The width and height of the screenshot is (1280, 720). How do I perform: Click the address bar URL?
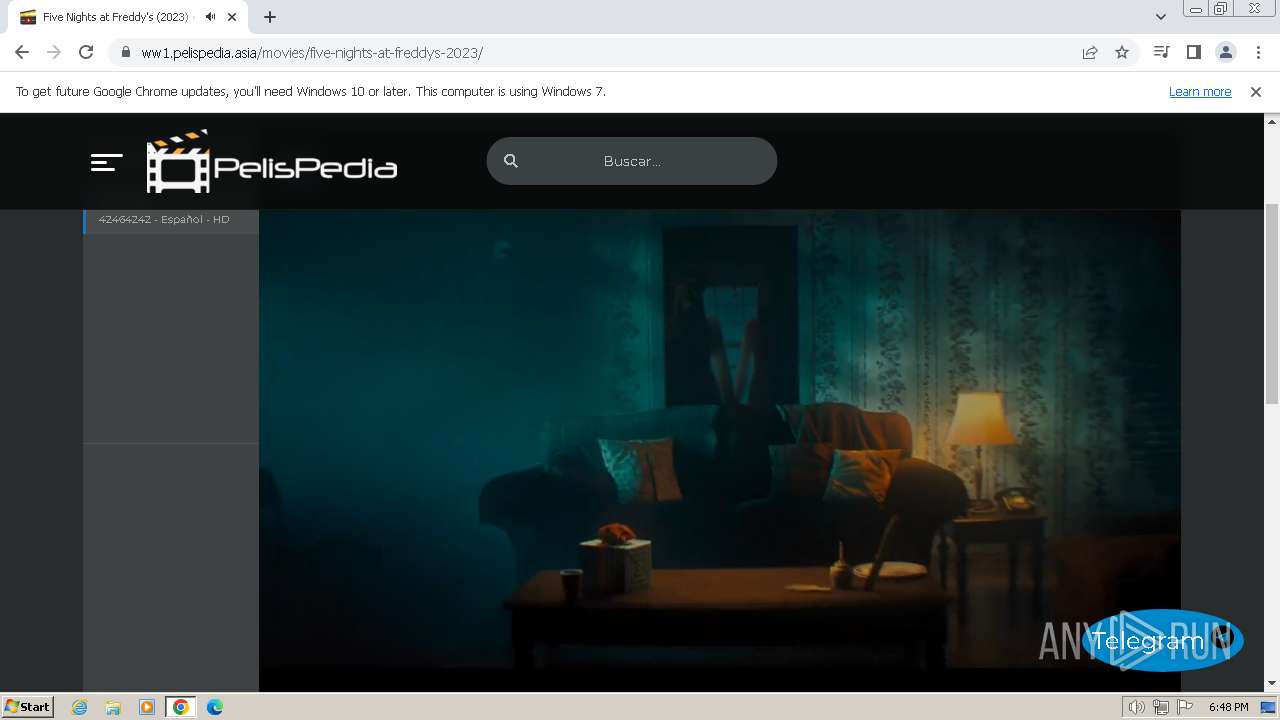point(312,53)
